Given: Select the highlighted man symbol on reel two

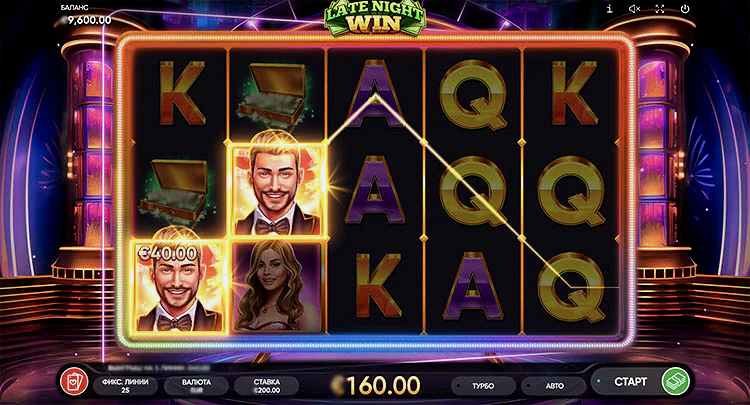Looking at the screenshot, I should pyautogui.click(x=277, y=190).
